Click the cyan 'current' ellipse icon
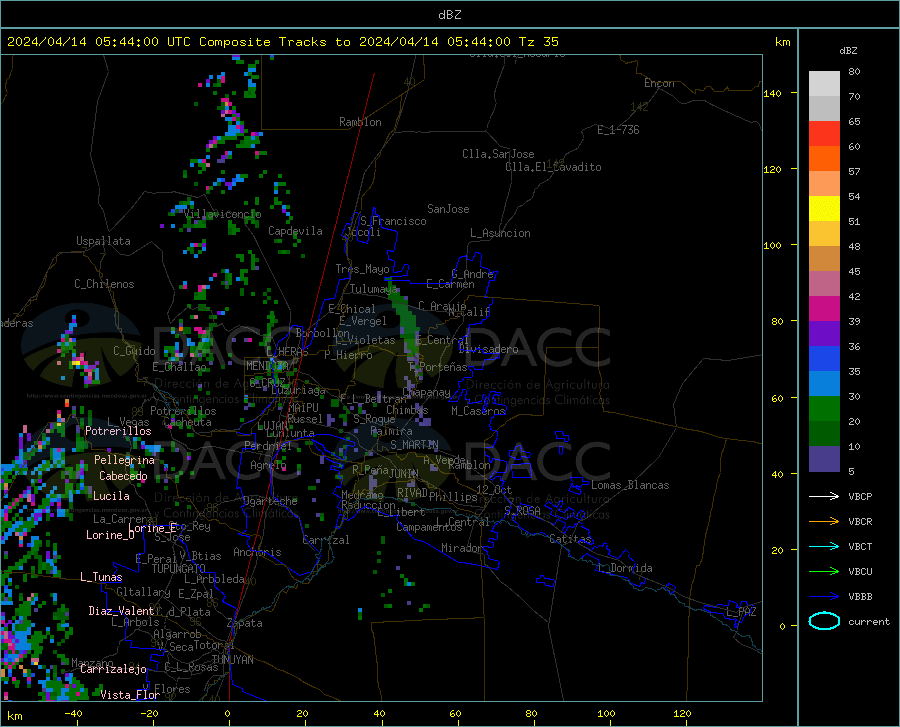 pyautogui.click(x=824, y=621)
